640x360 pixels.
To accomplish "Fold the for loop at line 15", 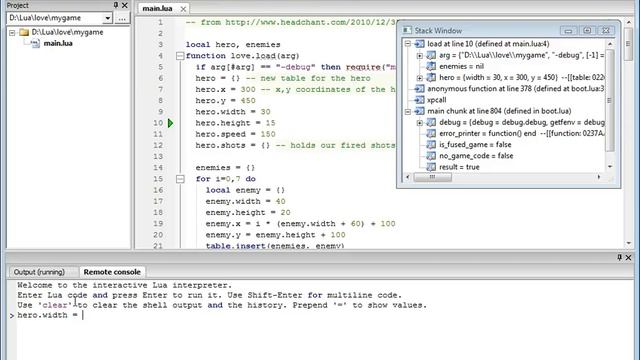I will pyautogui.click(x=180, y=179).
